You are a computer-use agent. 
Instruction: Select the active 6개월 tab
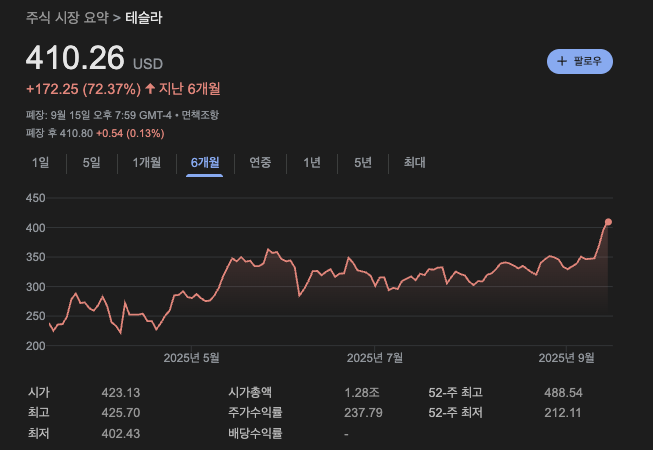point(205,163)
